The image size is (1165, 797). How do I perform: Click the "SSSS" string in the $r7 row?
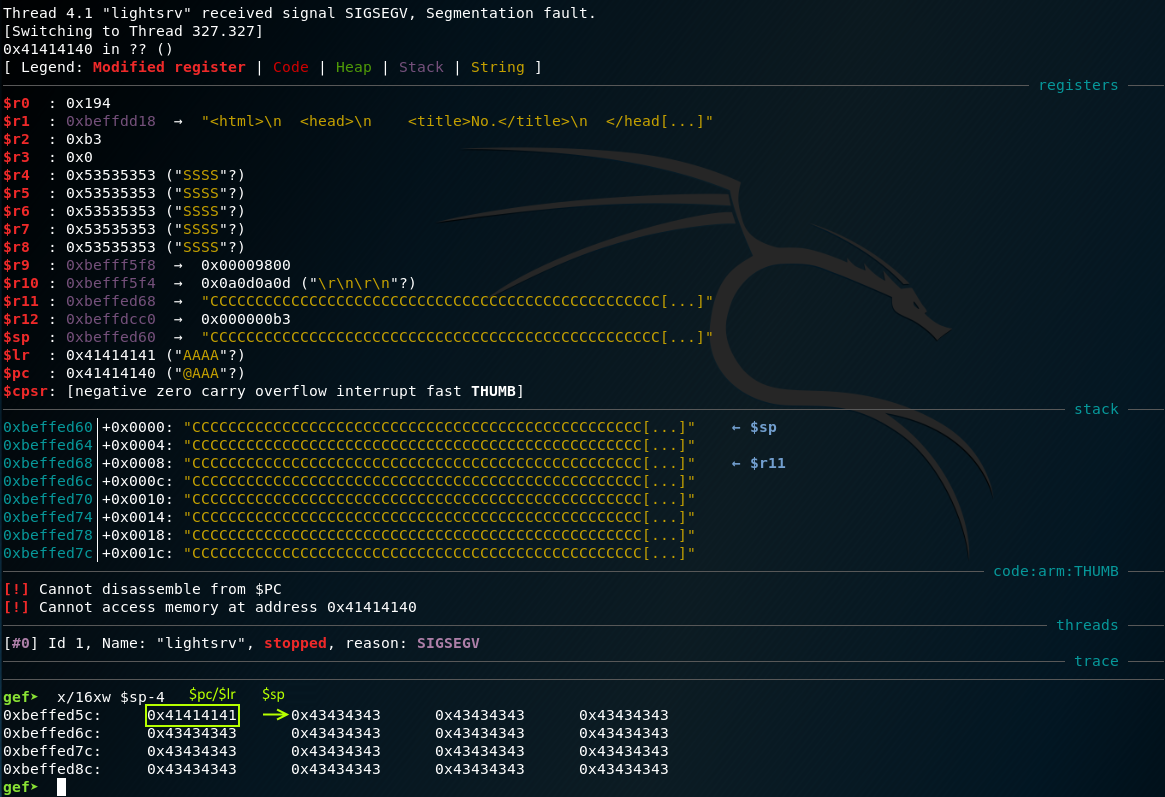tap(201, 229)
